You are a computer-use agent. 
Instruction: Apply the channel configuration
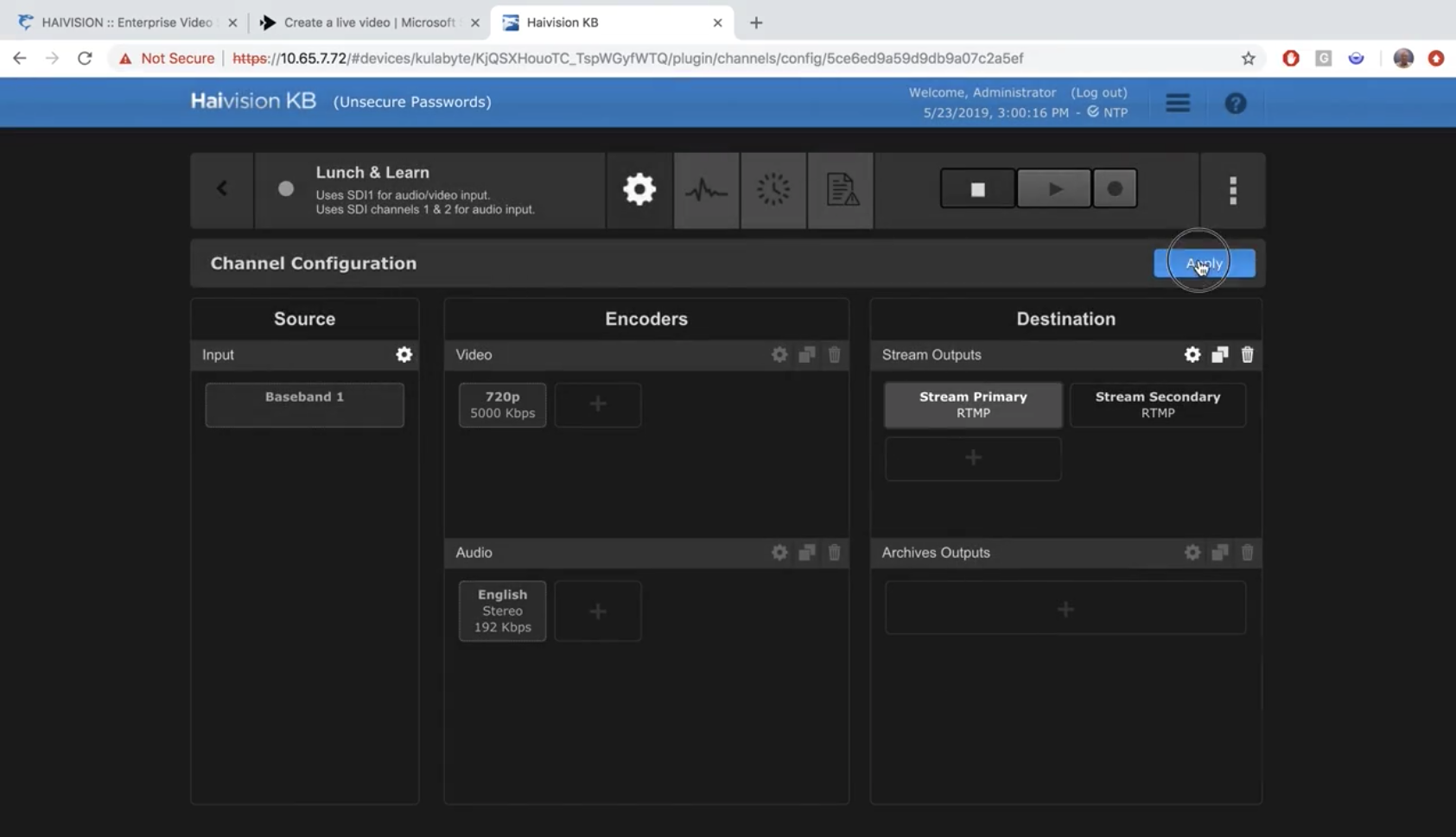click(1205, 263)
